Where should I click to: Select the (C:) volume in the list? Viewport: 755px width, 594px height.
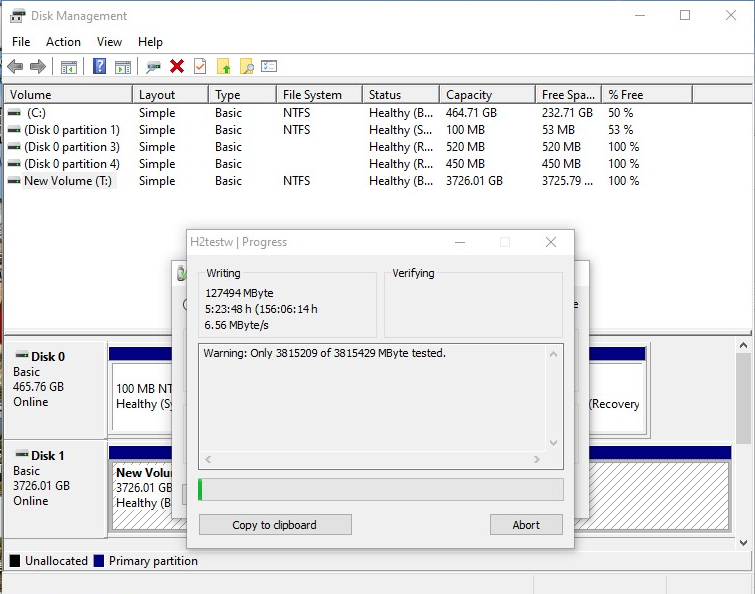coord(36,113)
